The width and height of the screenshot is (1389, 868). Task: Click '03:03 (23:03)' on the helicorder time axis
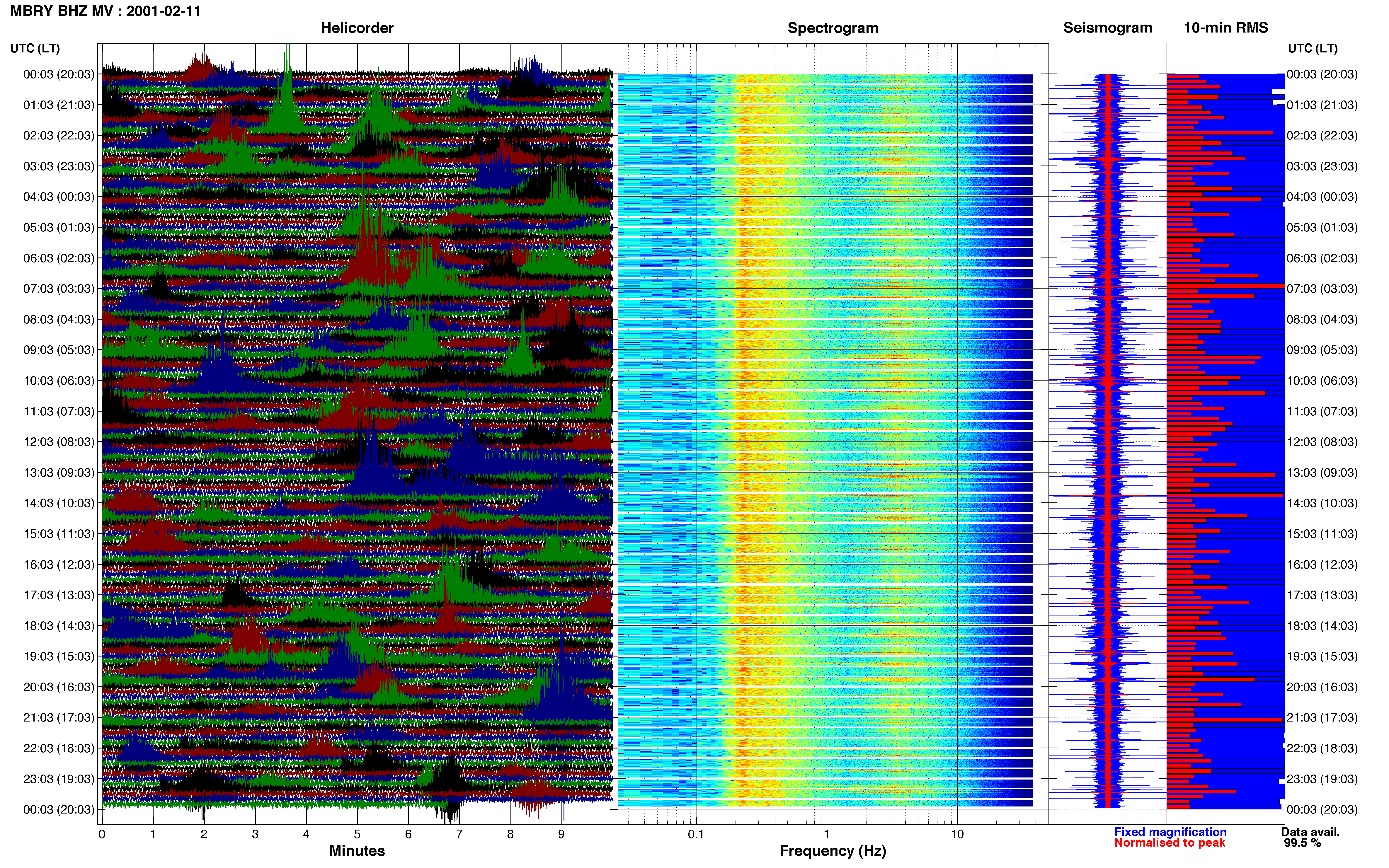(x=59, y=166)
